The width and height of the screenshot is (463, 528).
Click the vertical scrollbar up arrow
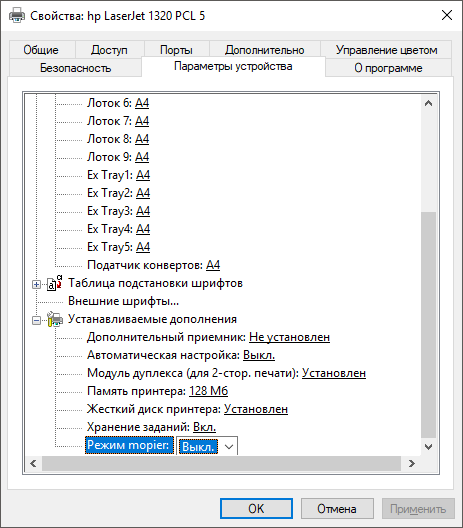(428, 103)
